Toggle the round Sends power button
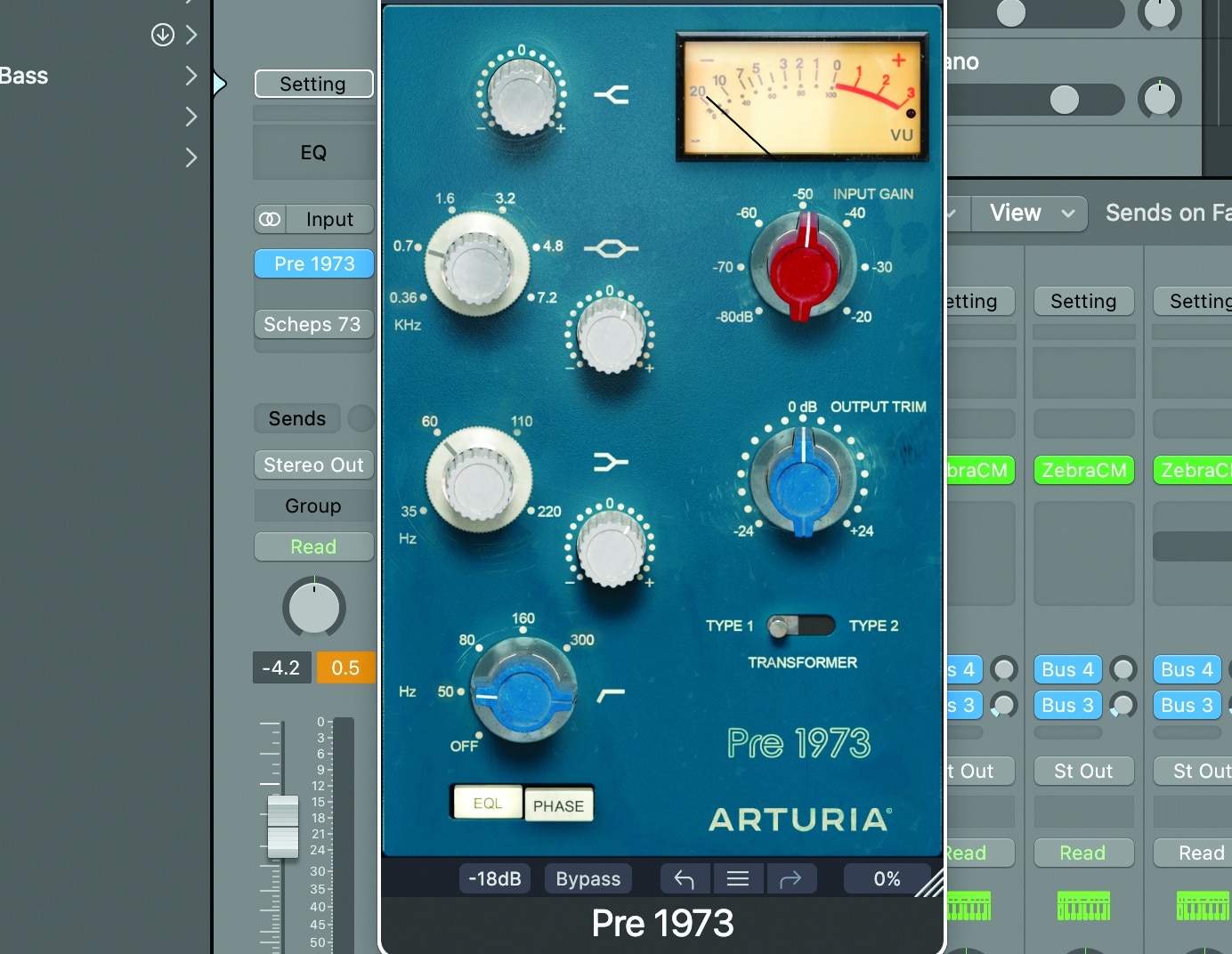Image resolution: width=1232 pixels, height=954 pixels. tap(361, 418)
